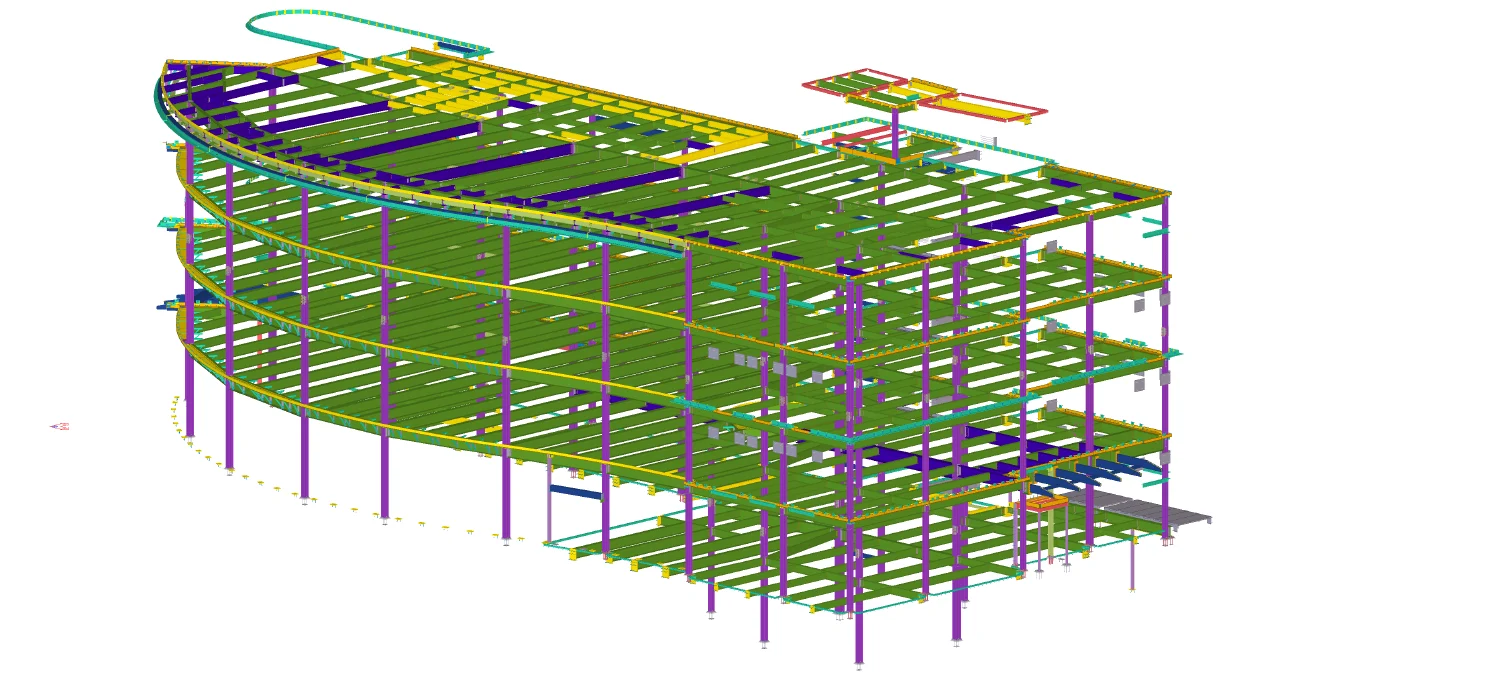Pick the red rooftop frame above the roof

pos(925,96)
